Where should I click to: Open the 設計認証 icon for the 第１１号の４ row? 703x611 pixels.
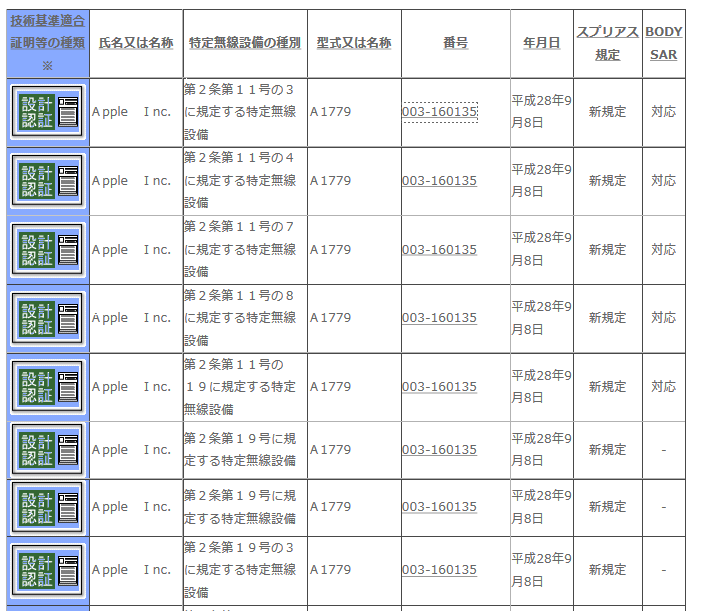[47, 181]
